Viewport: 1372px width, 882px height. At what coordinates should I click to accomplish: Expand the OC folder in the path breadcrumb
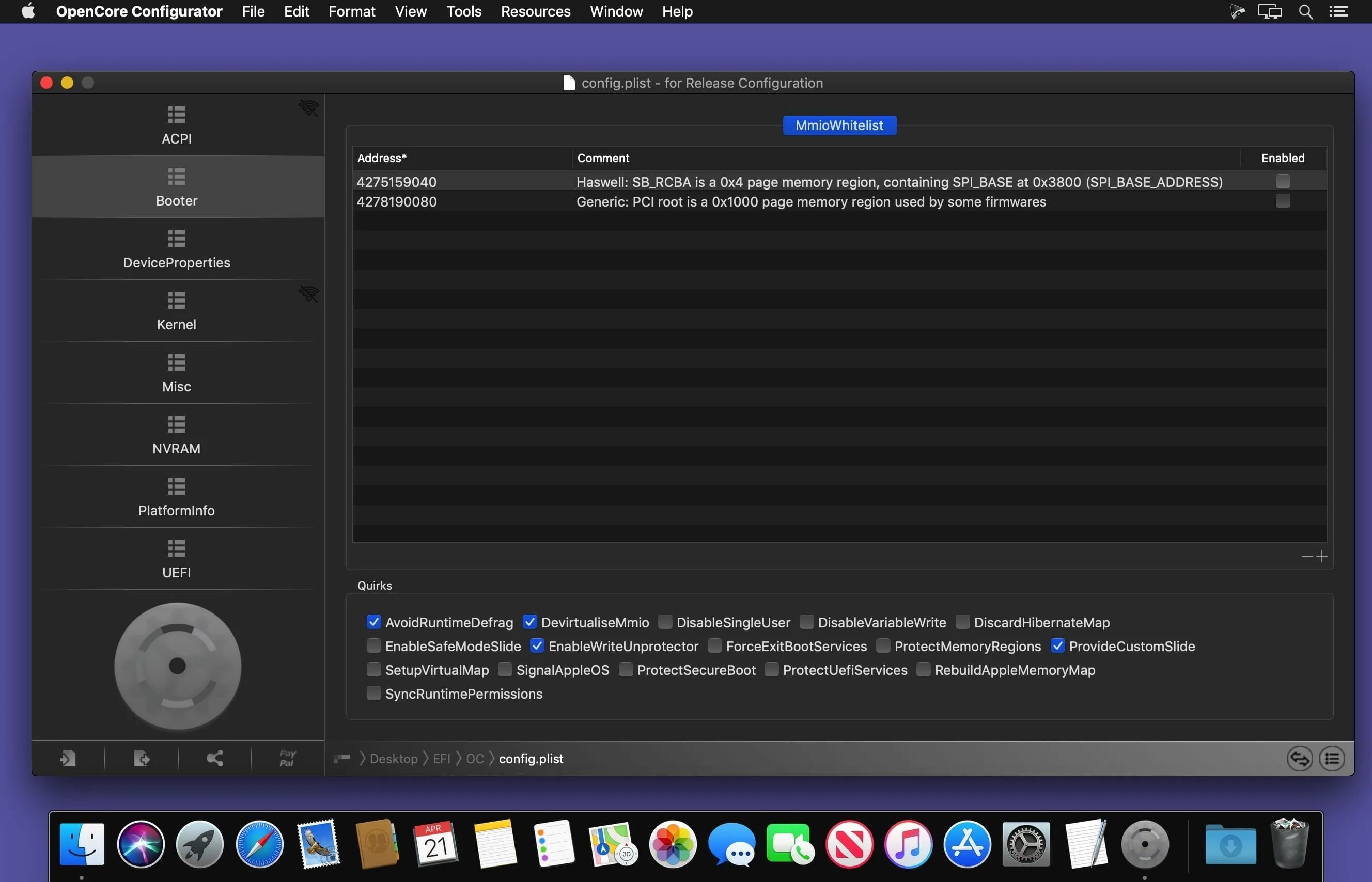[474, 758]
